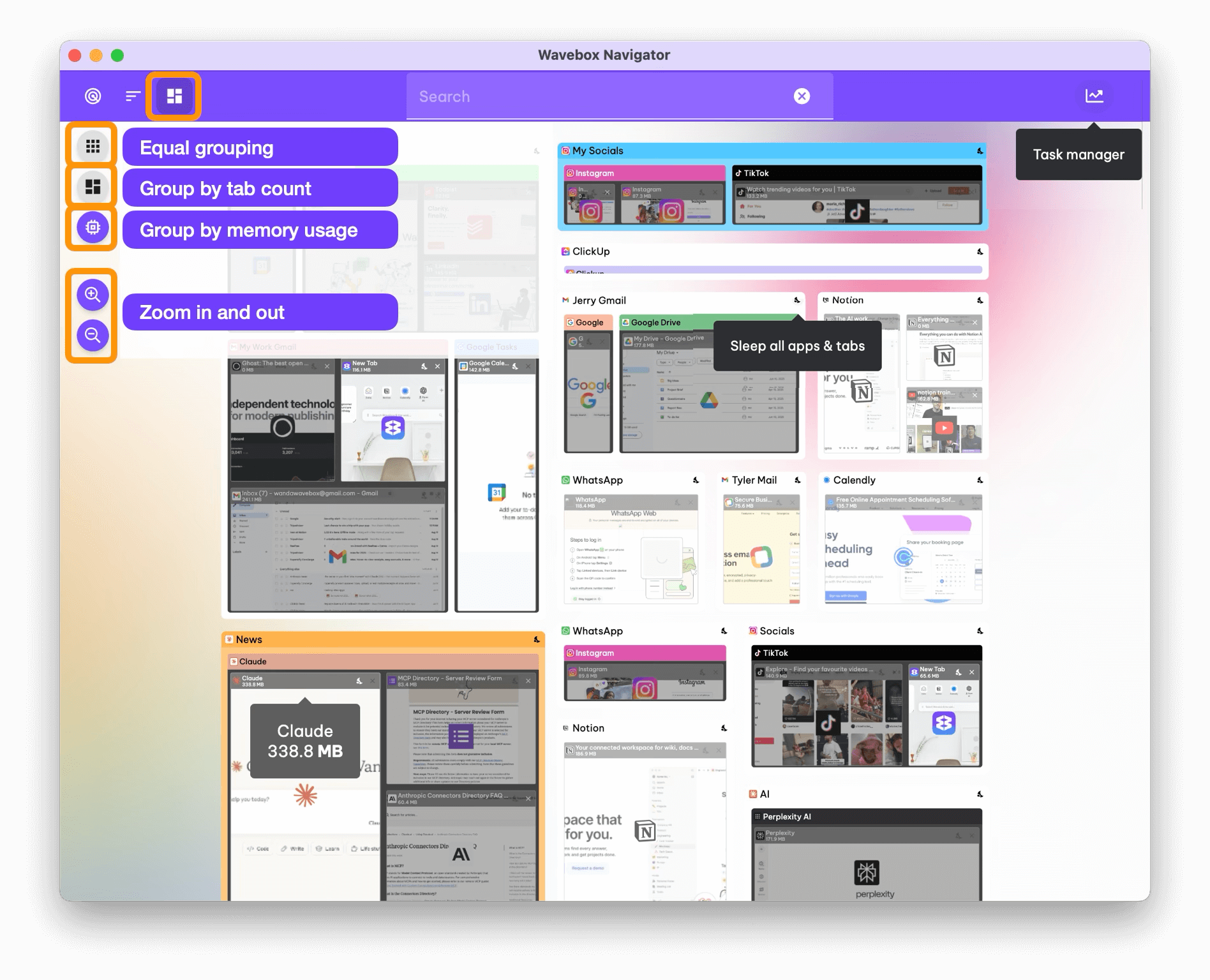Select the grid layout view icon
Viewport: 1210px width, 980px height.
coord(174,96)
